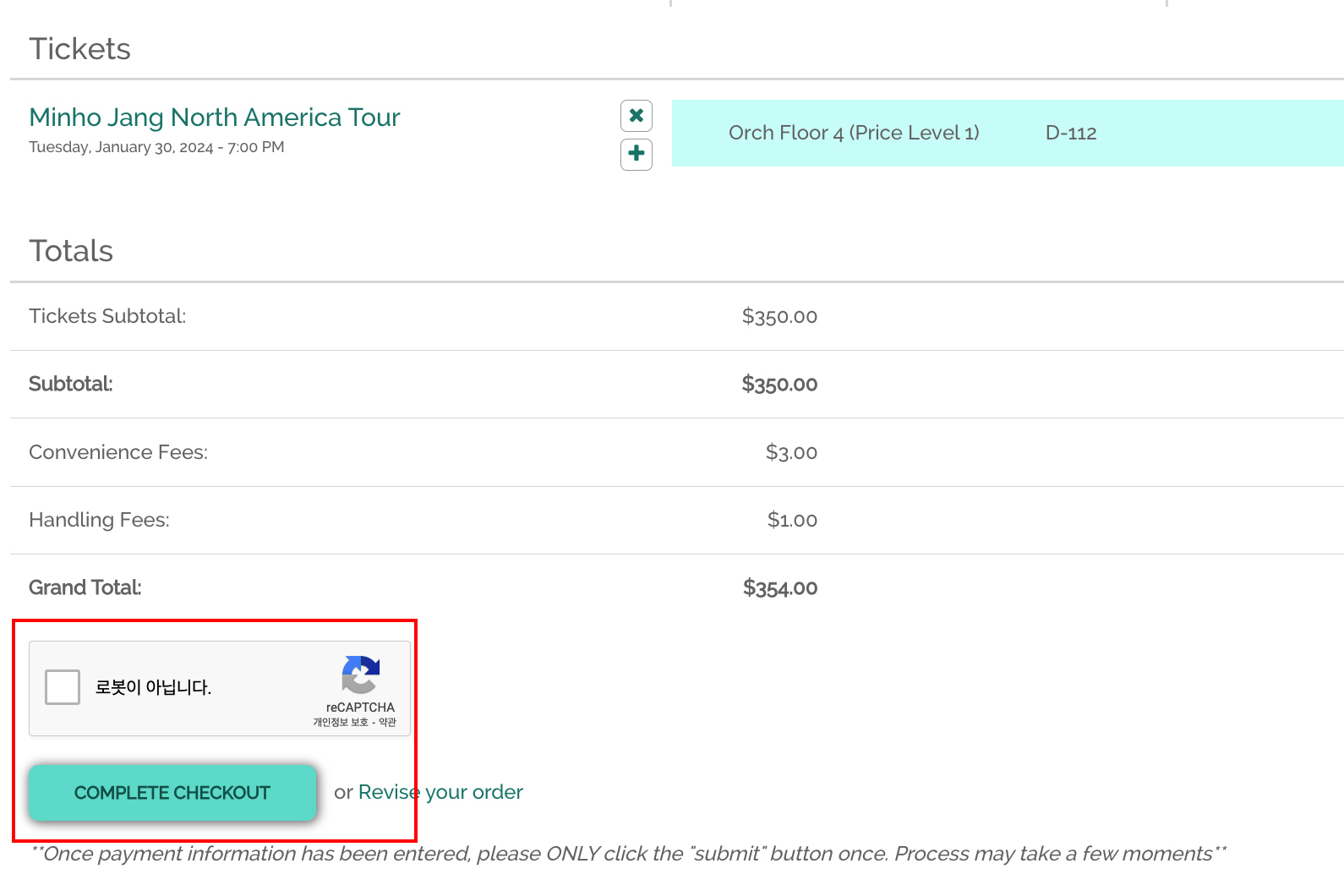Screen dimensions: 1344x896
Task: Click the "Tickets Subtotal:" label
Action: 107,316
